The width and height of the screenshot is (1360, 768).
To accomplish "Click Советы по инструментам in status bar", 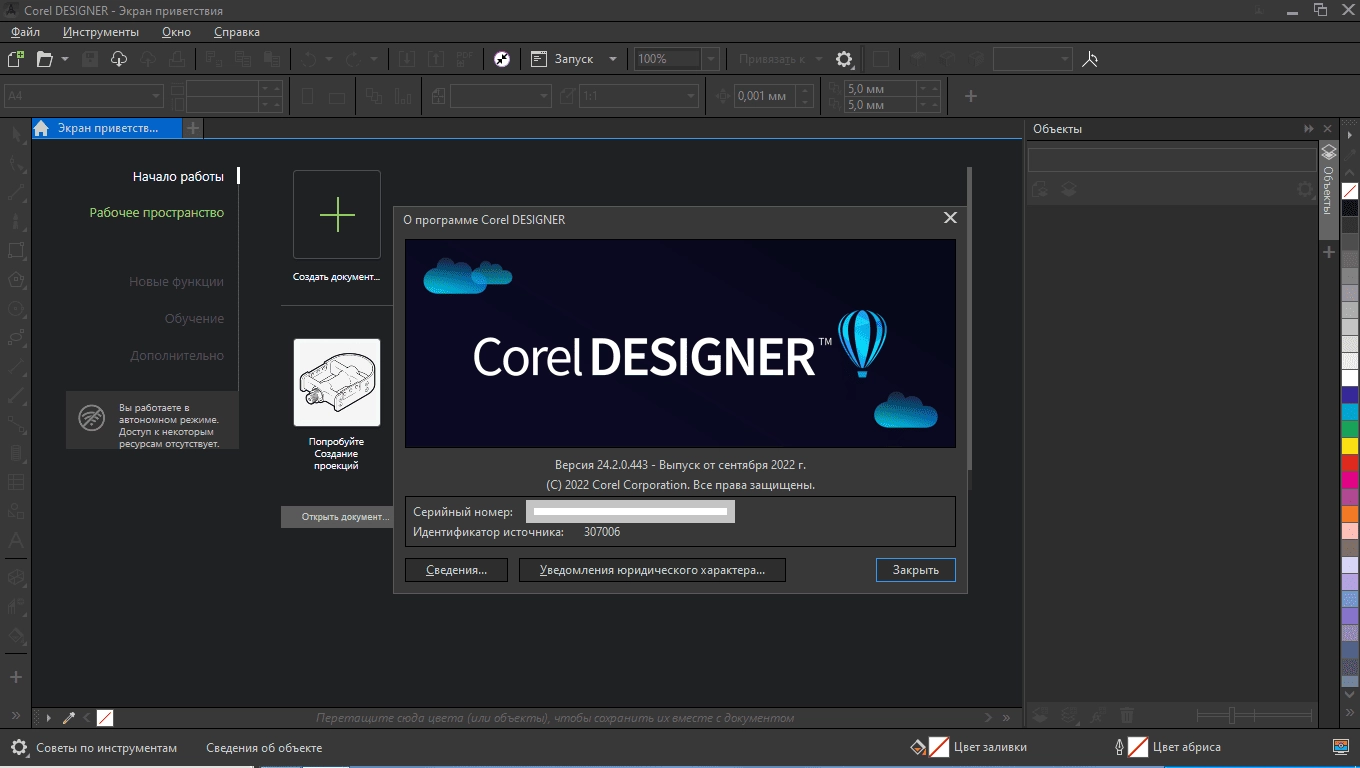I will [x=106, y=748].
